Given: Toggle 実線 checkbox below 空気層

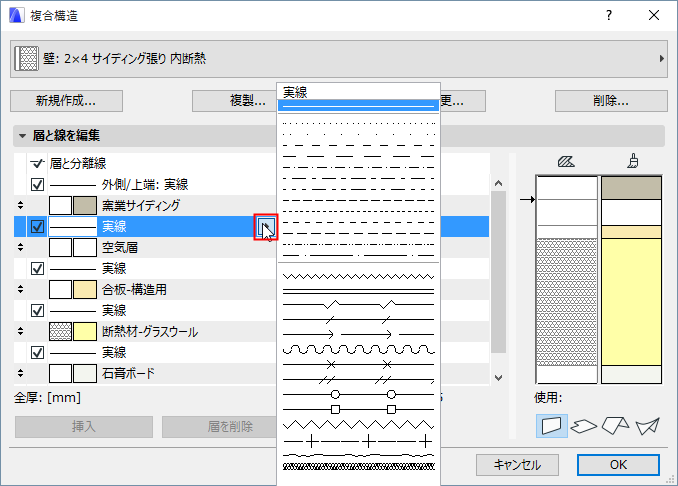Looking at the screenshot, I should click(x=38, y=269).
